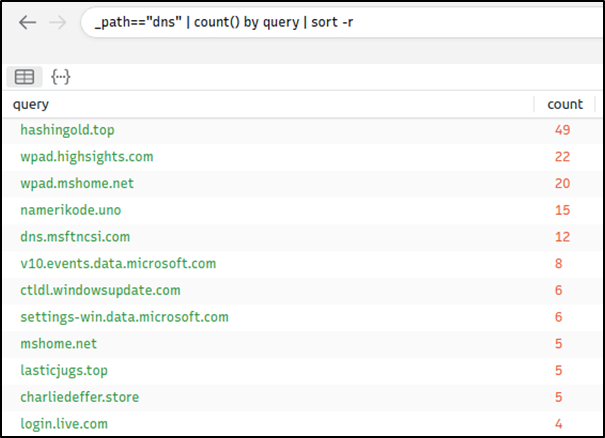The height and width of the screenshot is (438, 605).
Task: Click the count value 49
Action: pos(562,130)
